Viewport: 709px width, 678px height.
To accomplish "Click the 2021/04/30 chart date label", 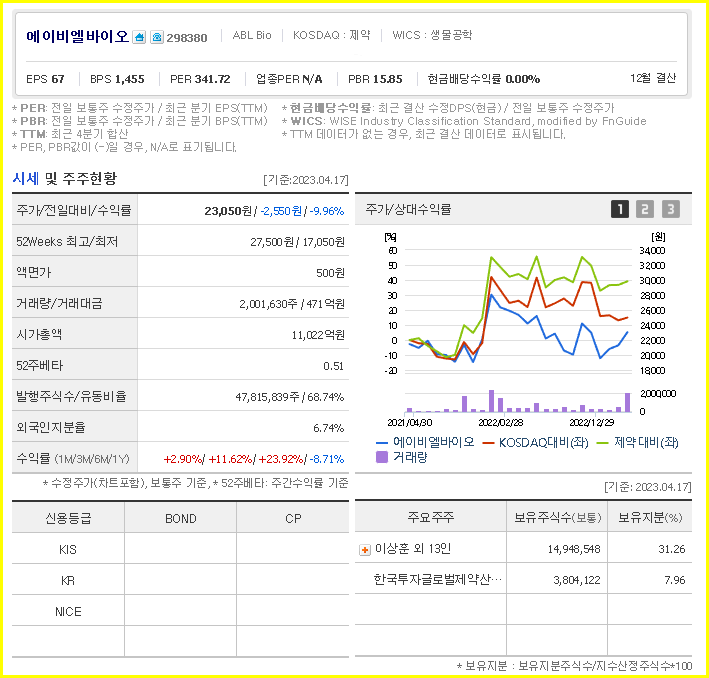I will [410, 422].
